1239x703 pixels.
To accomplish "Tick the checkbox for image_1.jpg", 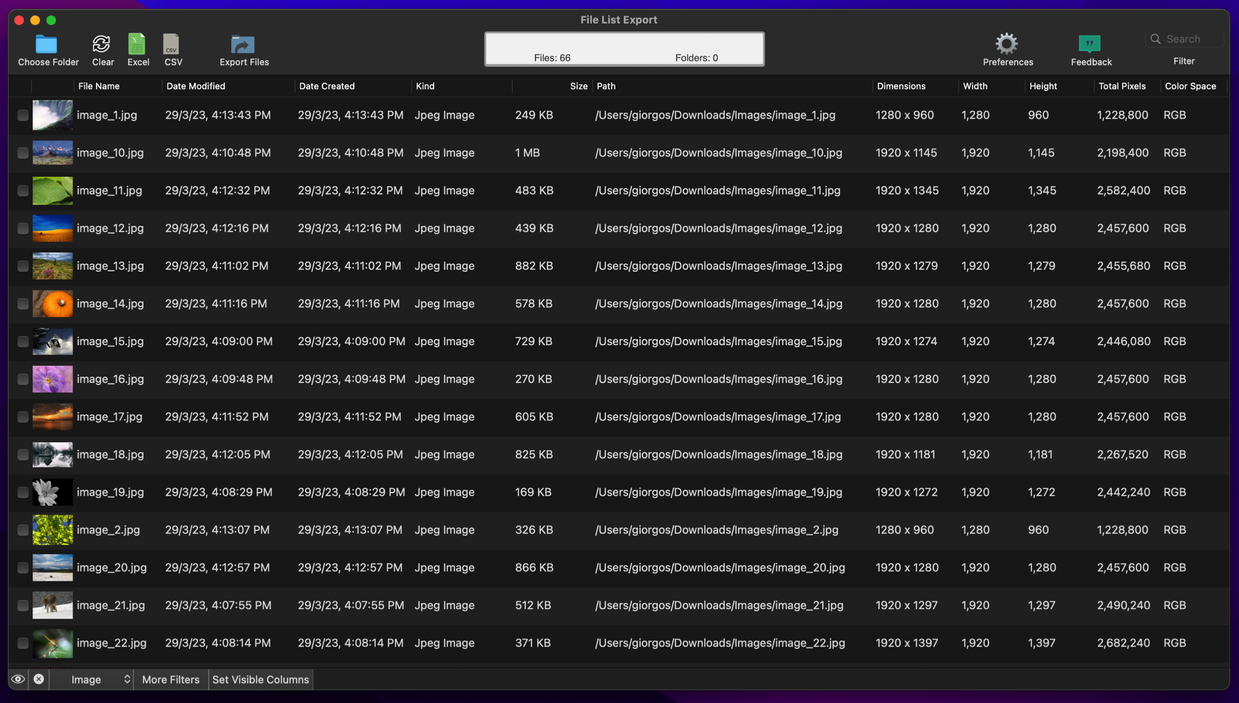I will 23,115.
